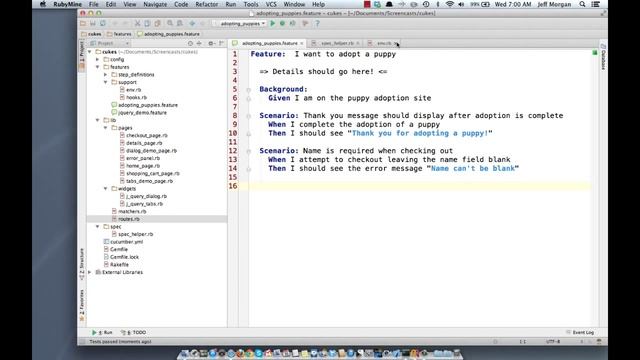The width and height of the screenshot is (640, 360).
Task: Expand External Libraries node
Action: (x=89, y=272)
